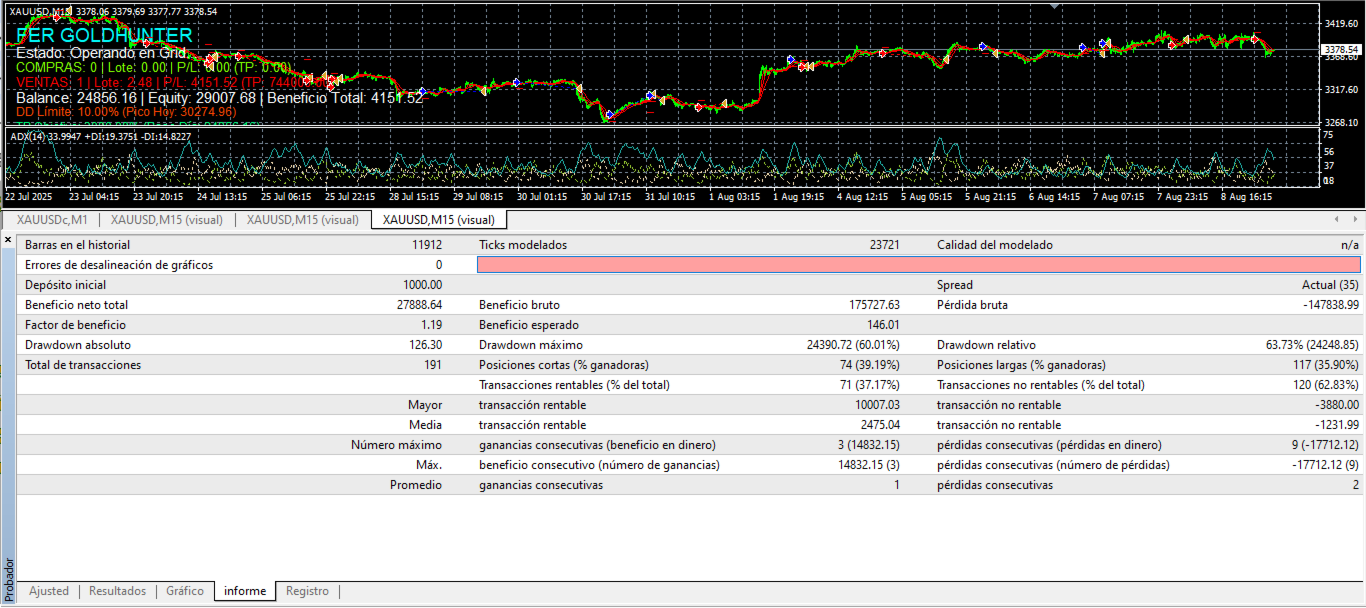Click consecutive losses value 9 (-17712.12)
1366x608 pixels.
pyautogui.click(x=1324, y=445)
